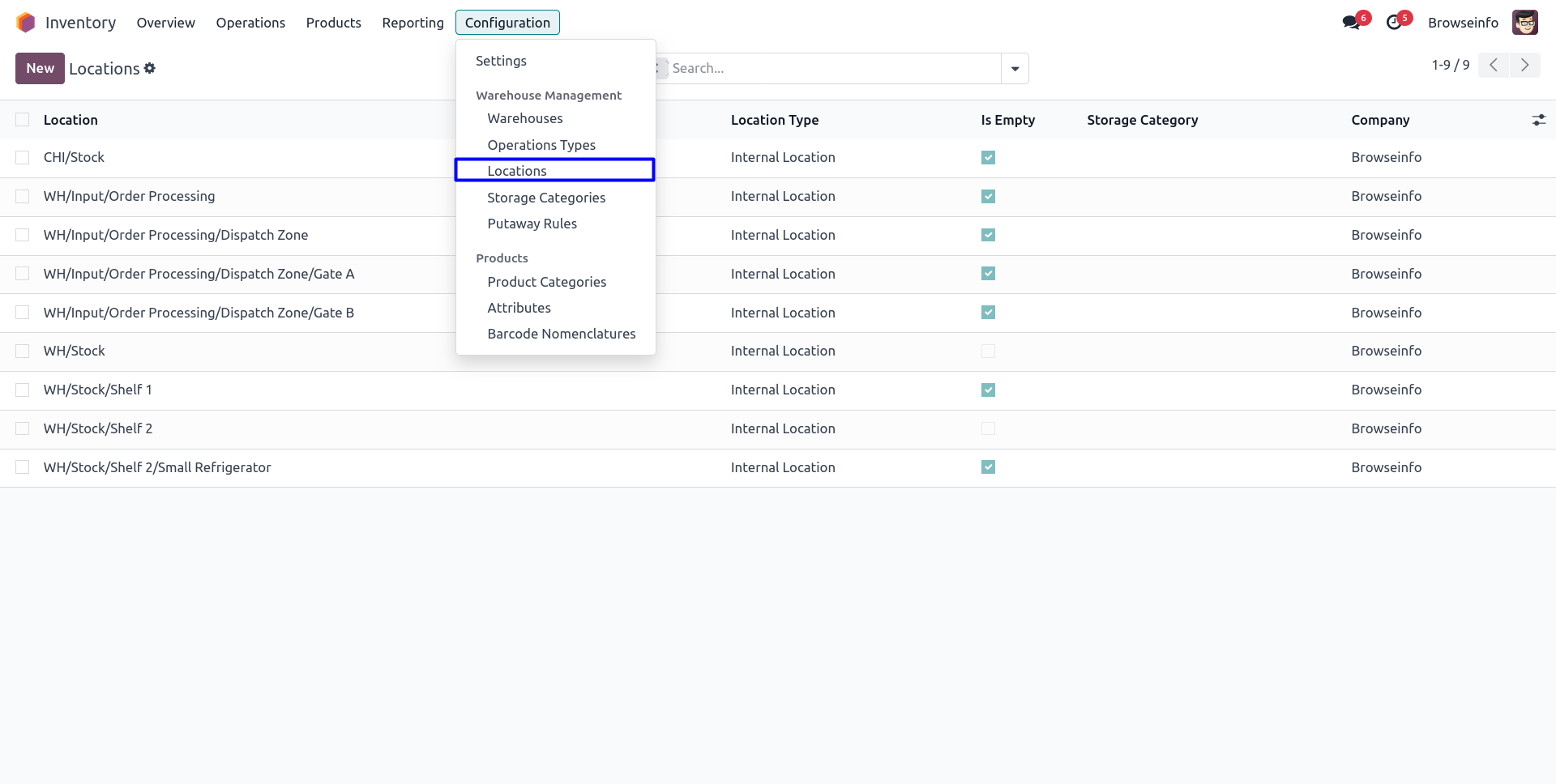Click the New button
Viewport: 1556px width, 784px height.
(x=40, y=69)
